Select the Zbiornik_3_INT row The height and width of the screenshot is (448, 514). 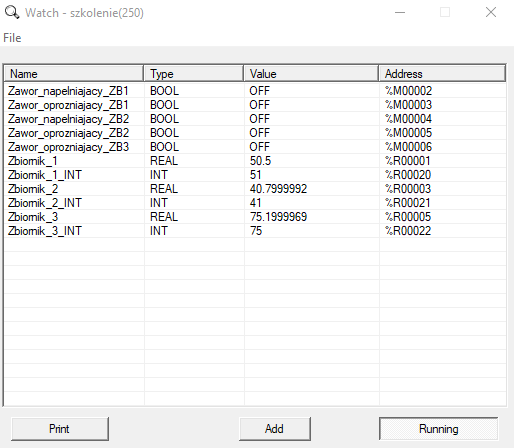(x=255, y=231)
